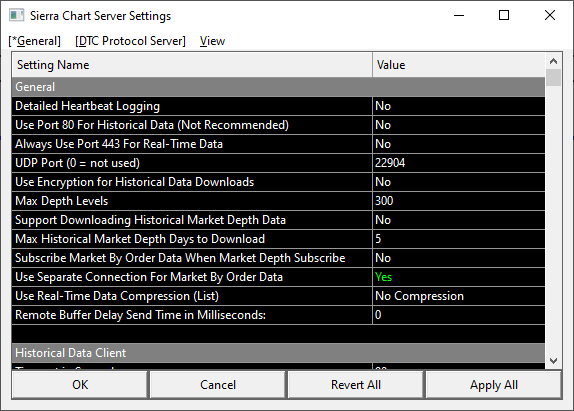Toggle Subscribe Market By Order Data value No
Viewport: 574px width, 411px height.
click(x=459, y=258)
